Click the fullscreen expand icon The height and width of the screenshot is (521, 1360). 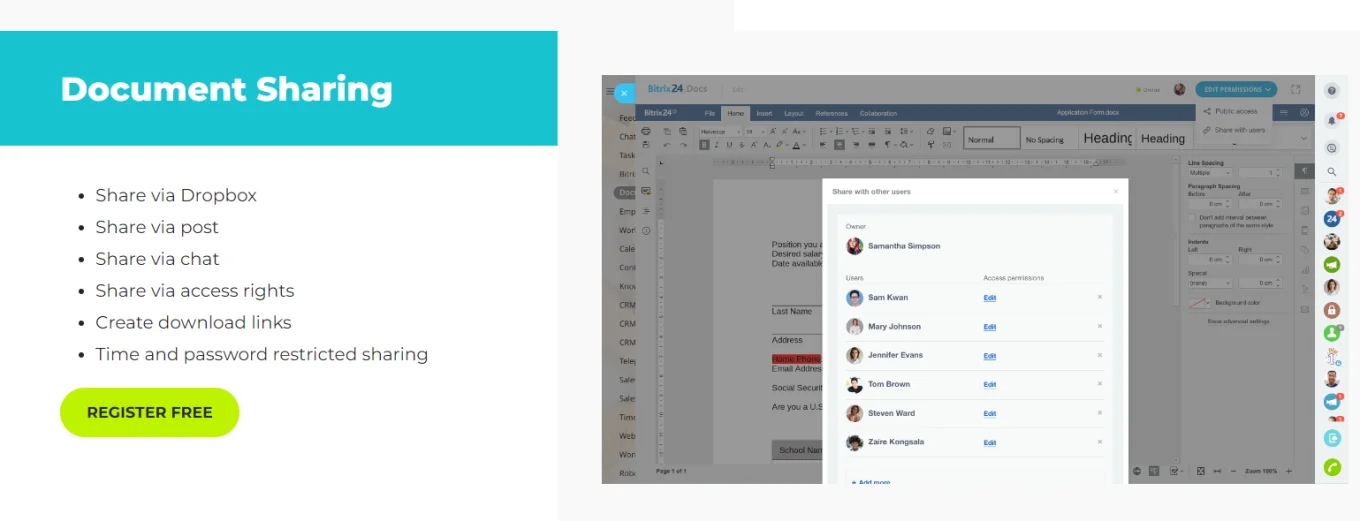[x=1296, y=90]
